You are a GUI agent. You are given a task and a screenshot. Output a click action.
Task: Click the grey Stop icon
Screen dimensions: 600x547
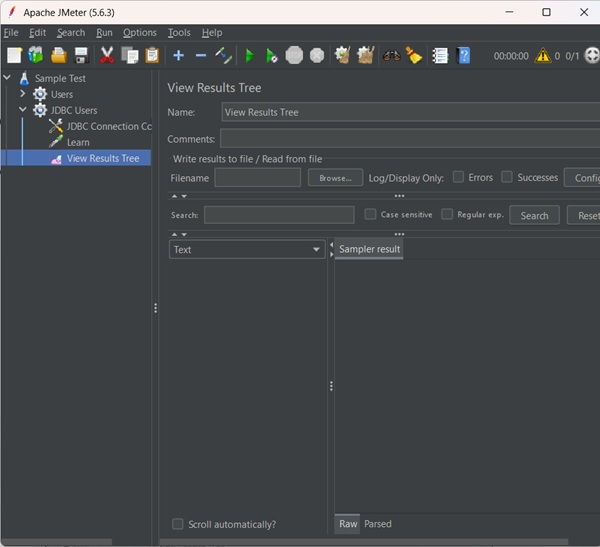pyautogui.click(x=294, y=56)
